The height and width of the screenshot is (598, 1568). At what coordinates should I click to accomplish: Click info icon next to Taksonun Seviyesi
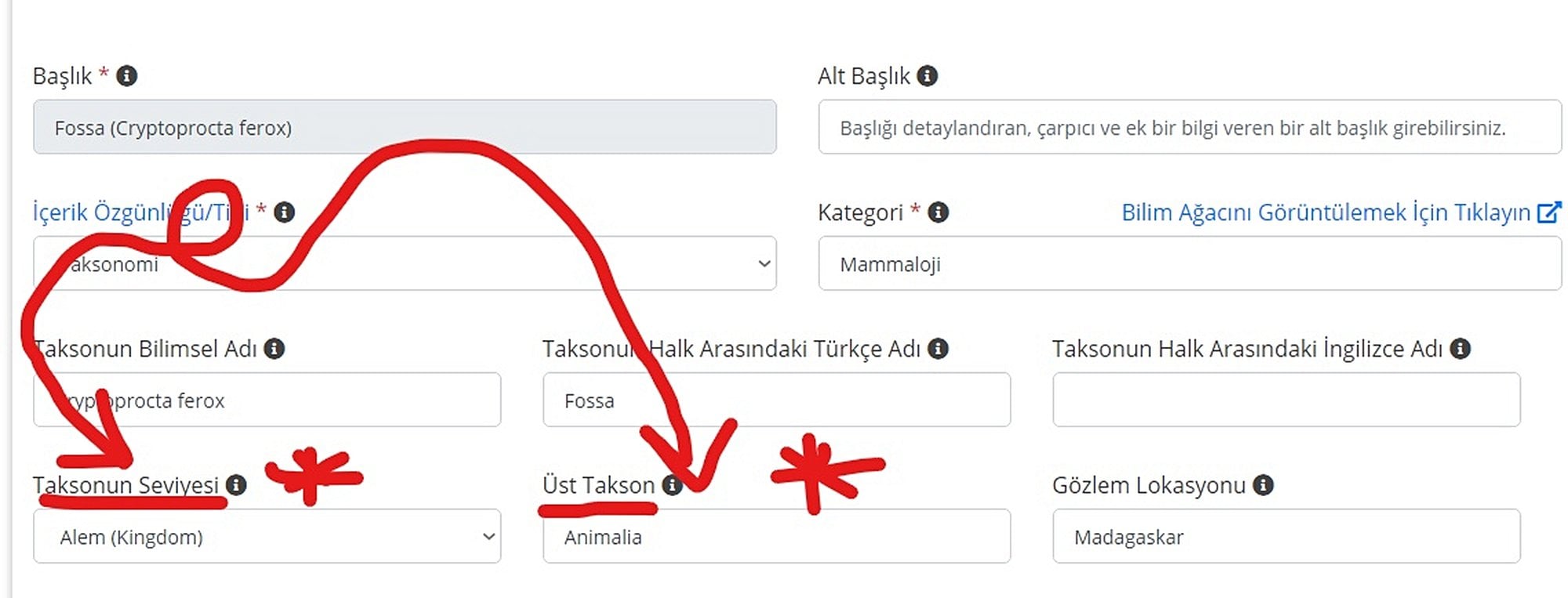point(236,485)
